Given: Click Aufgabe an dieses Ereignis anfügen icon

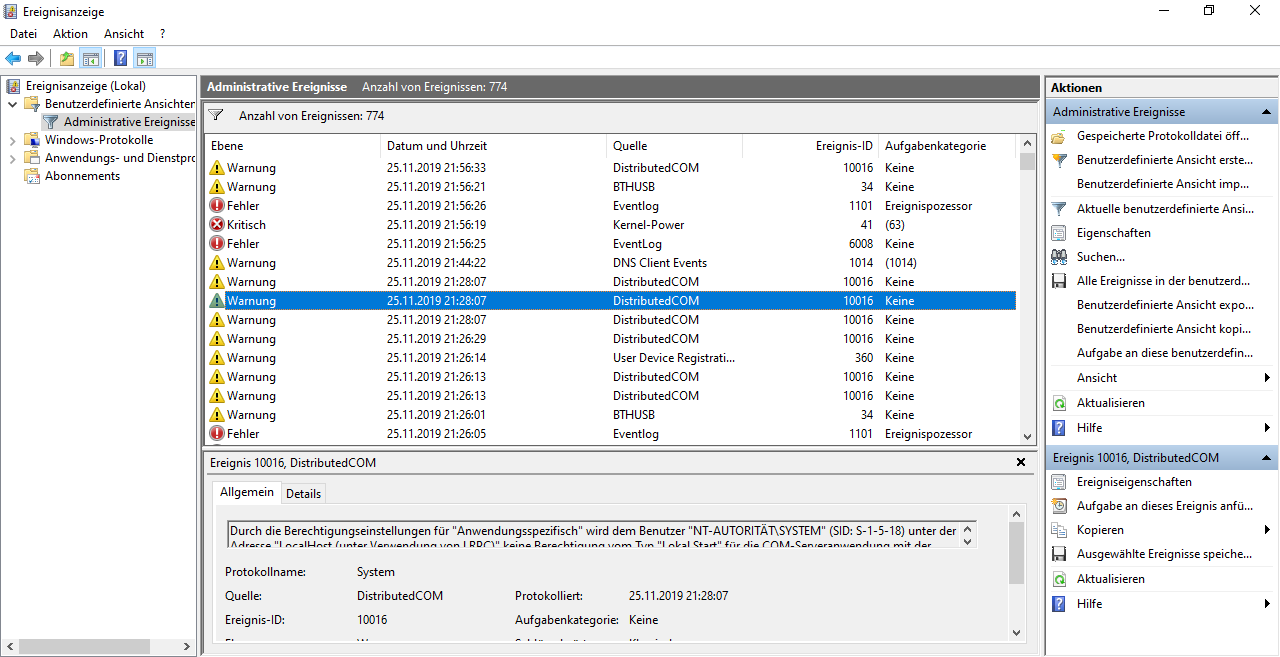Looking at the screenshot, I should (x=1059, y=506).
